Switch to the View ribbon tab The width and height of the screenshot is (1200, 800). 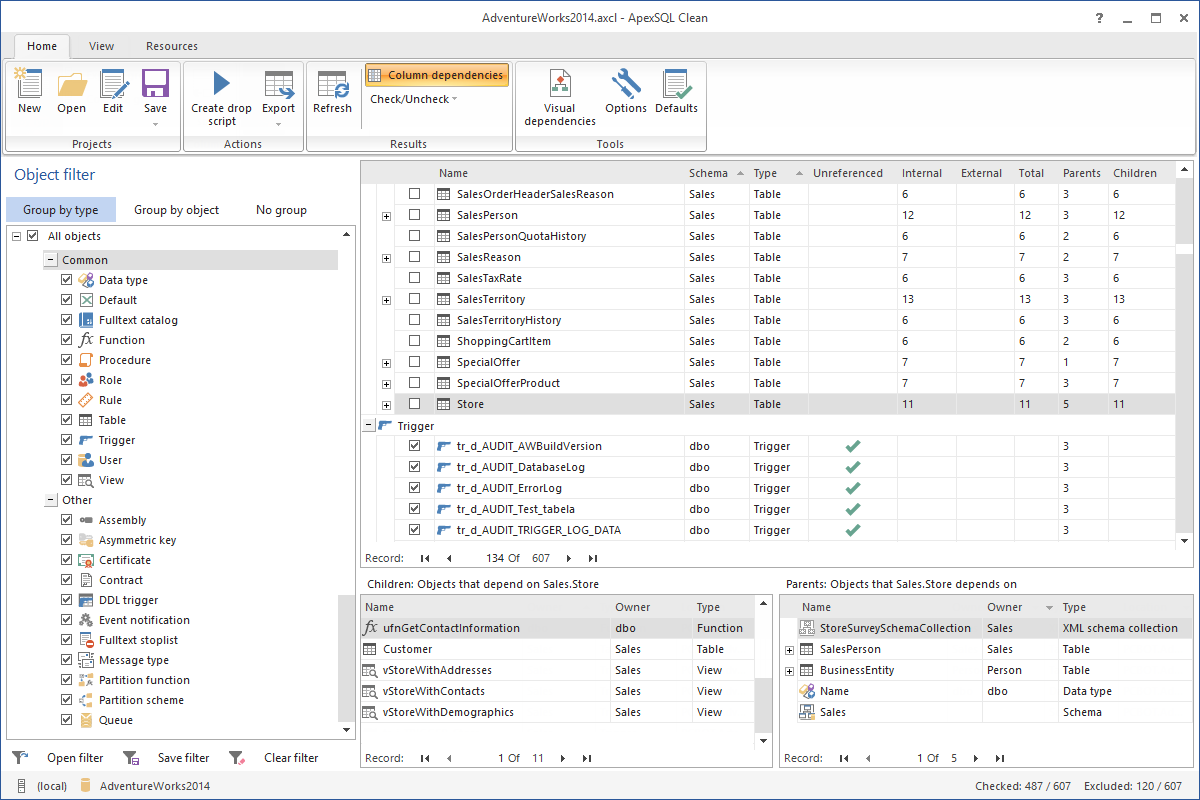101,46
